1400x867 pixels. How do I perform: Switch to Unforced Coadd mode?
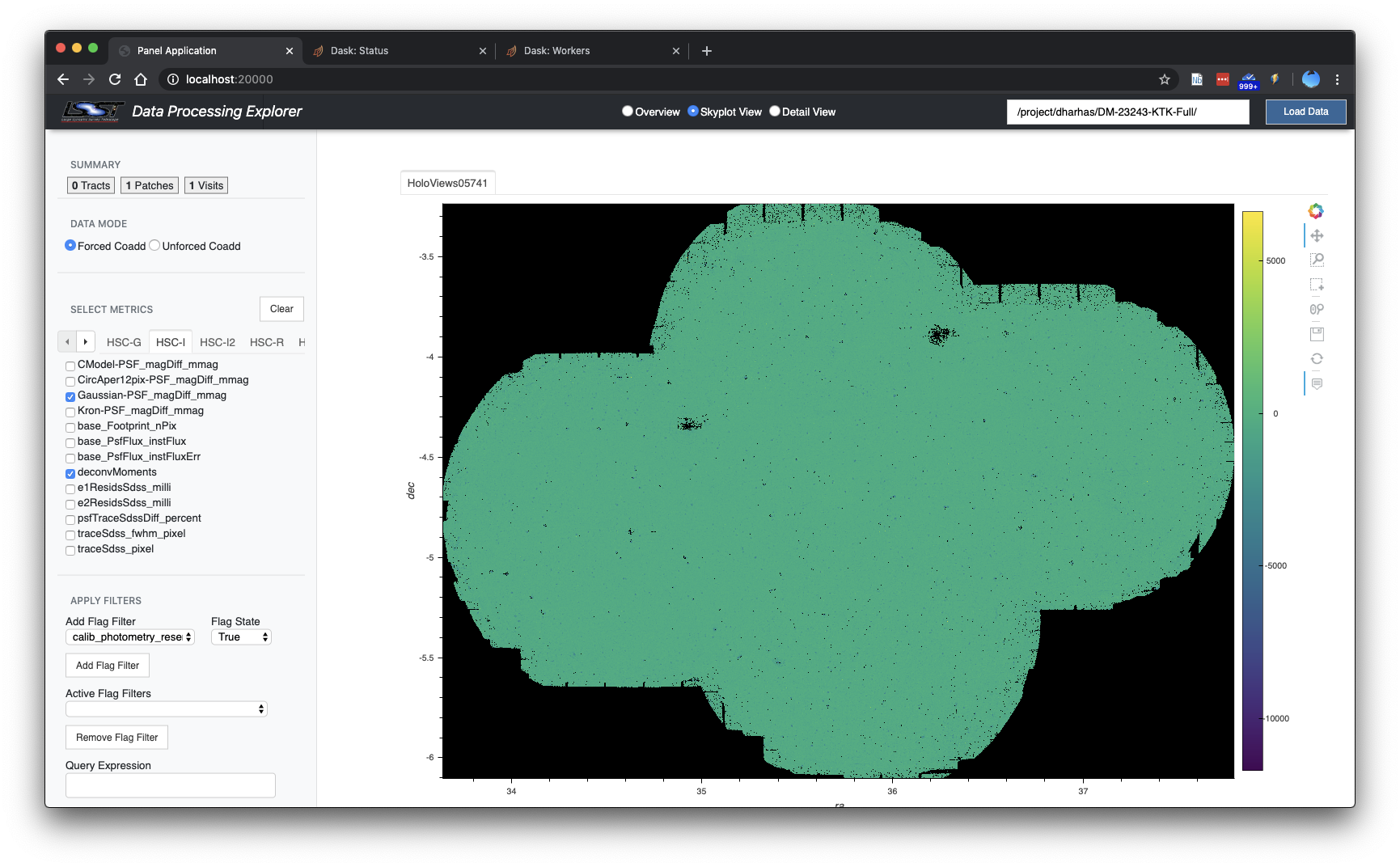pos(154,245)
